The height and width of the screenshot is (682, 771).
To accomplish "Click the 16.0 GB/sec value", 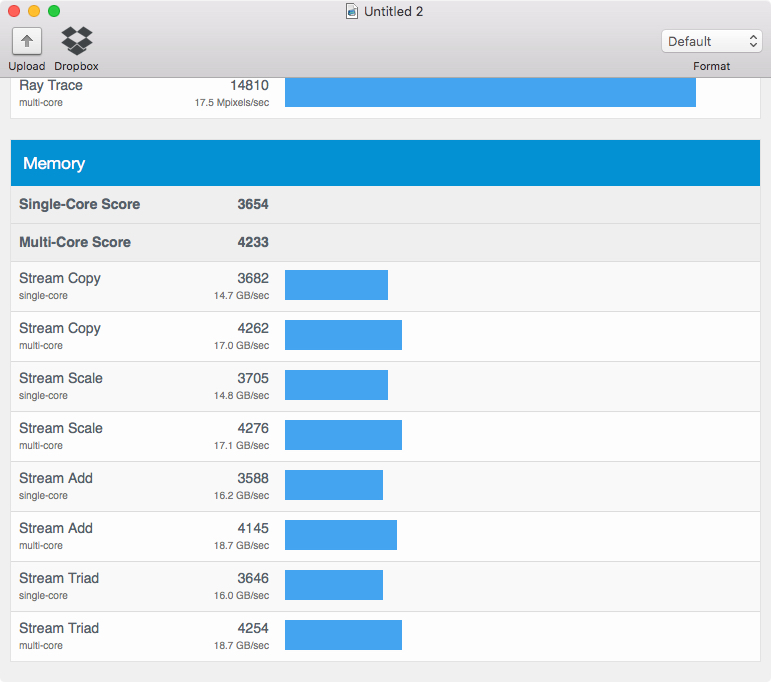I will (x=241, y=595).
